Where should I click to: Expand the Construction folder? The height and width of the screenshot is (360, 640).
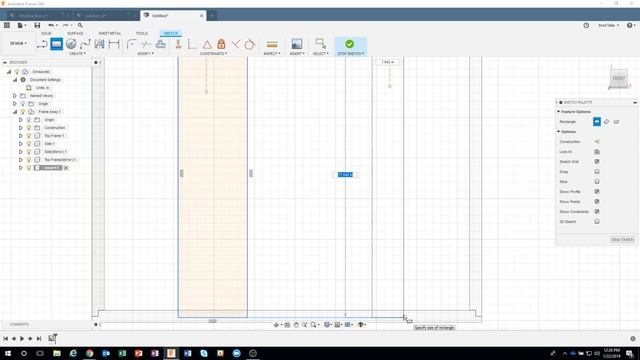(20, 128)
